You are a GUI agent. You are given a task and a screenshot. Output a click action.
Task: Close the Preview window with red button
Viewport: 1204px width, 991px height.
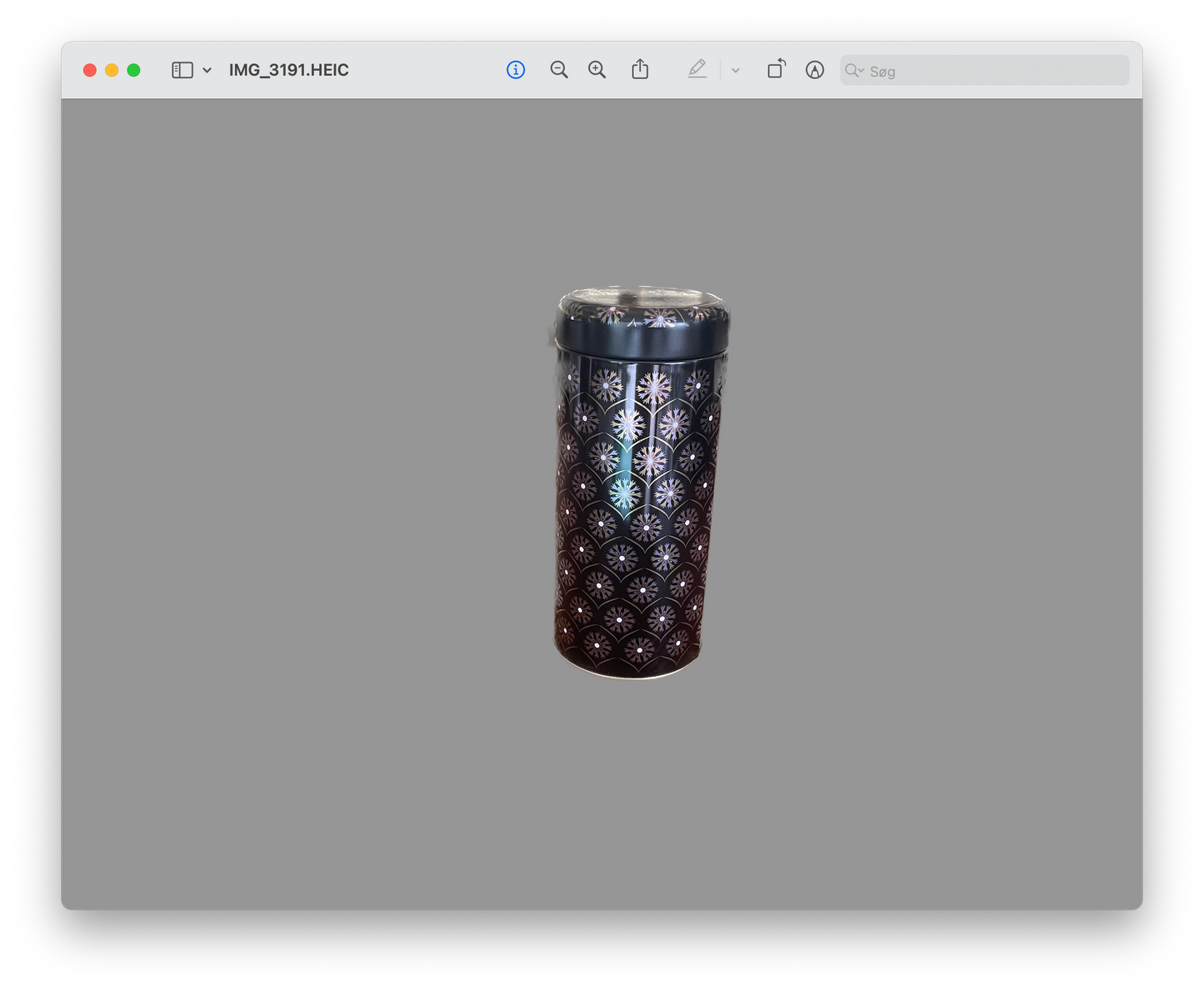tap(90, 70)
